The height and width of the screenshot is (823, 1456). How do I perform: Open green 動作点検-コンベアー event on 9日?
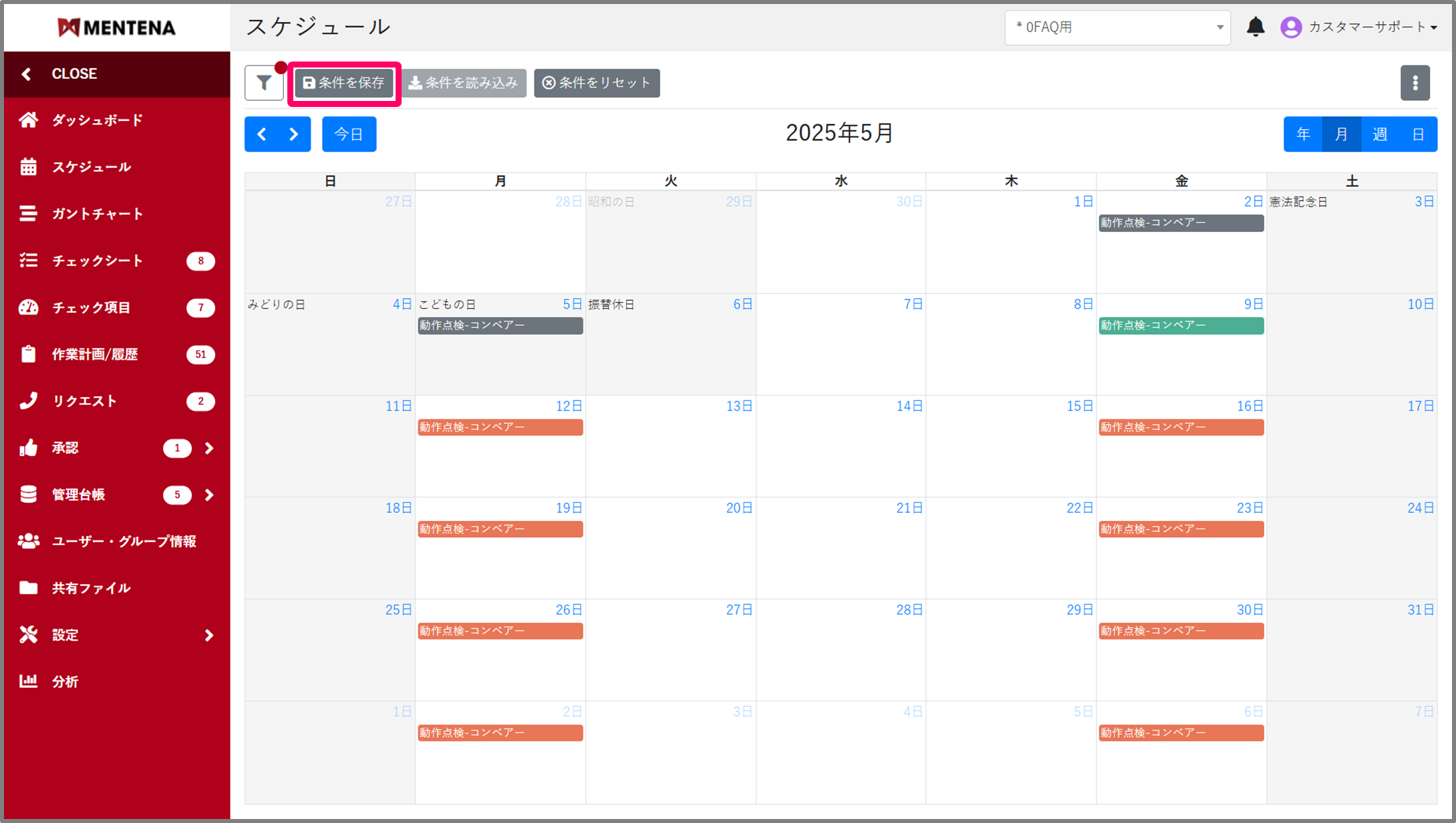click(x=1181, y=326)
